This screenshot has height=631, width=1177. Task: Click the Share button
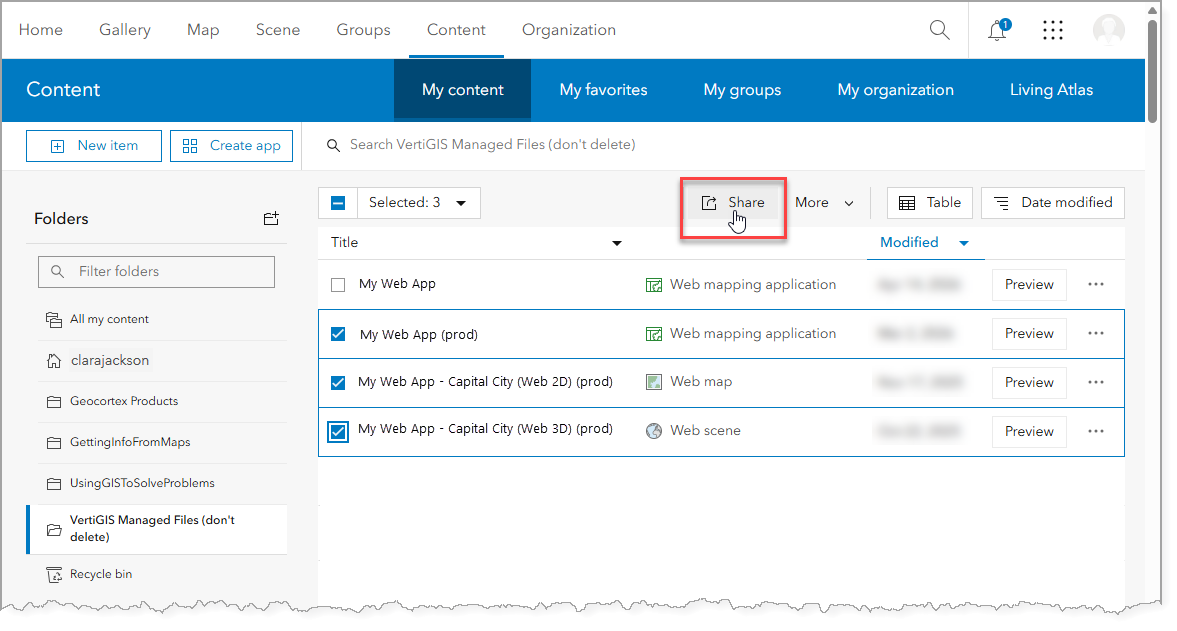click(733, 203)
